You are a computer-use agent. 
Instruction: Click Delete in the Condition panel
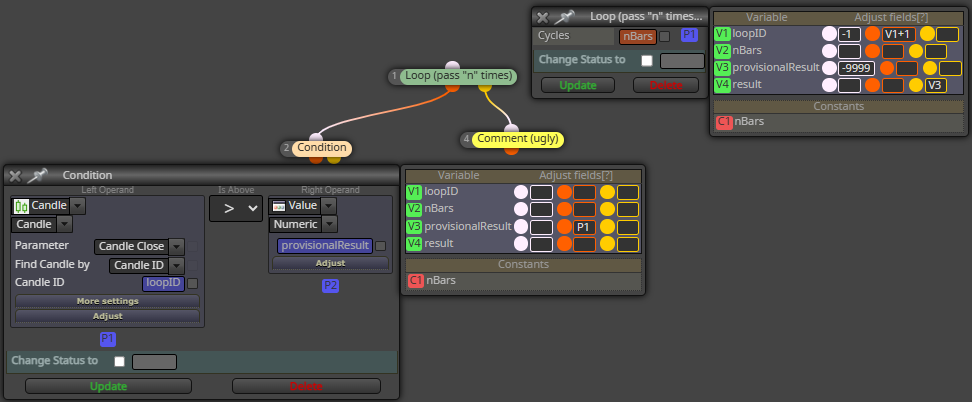[306, 386]
